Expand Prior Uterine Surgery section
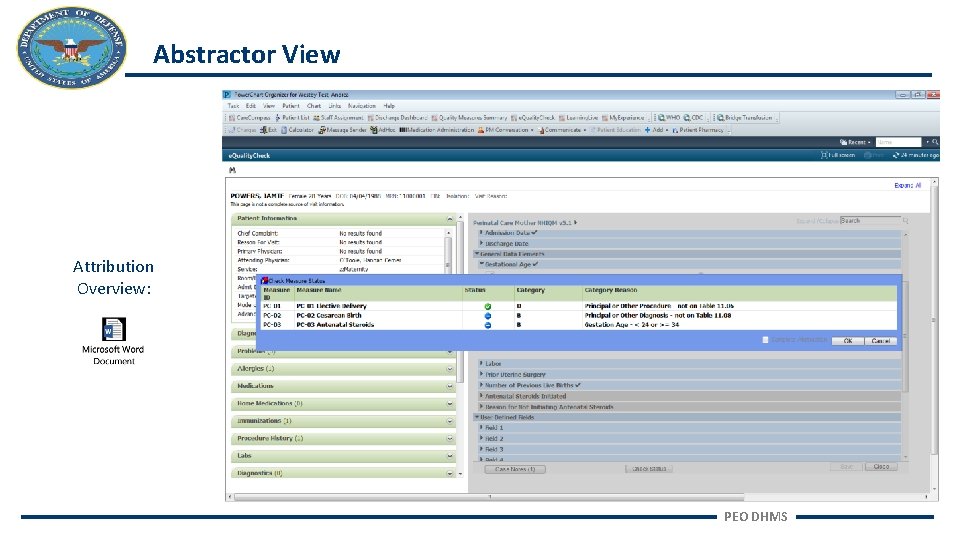 481,374
